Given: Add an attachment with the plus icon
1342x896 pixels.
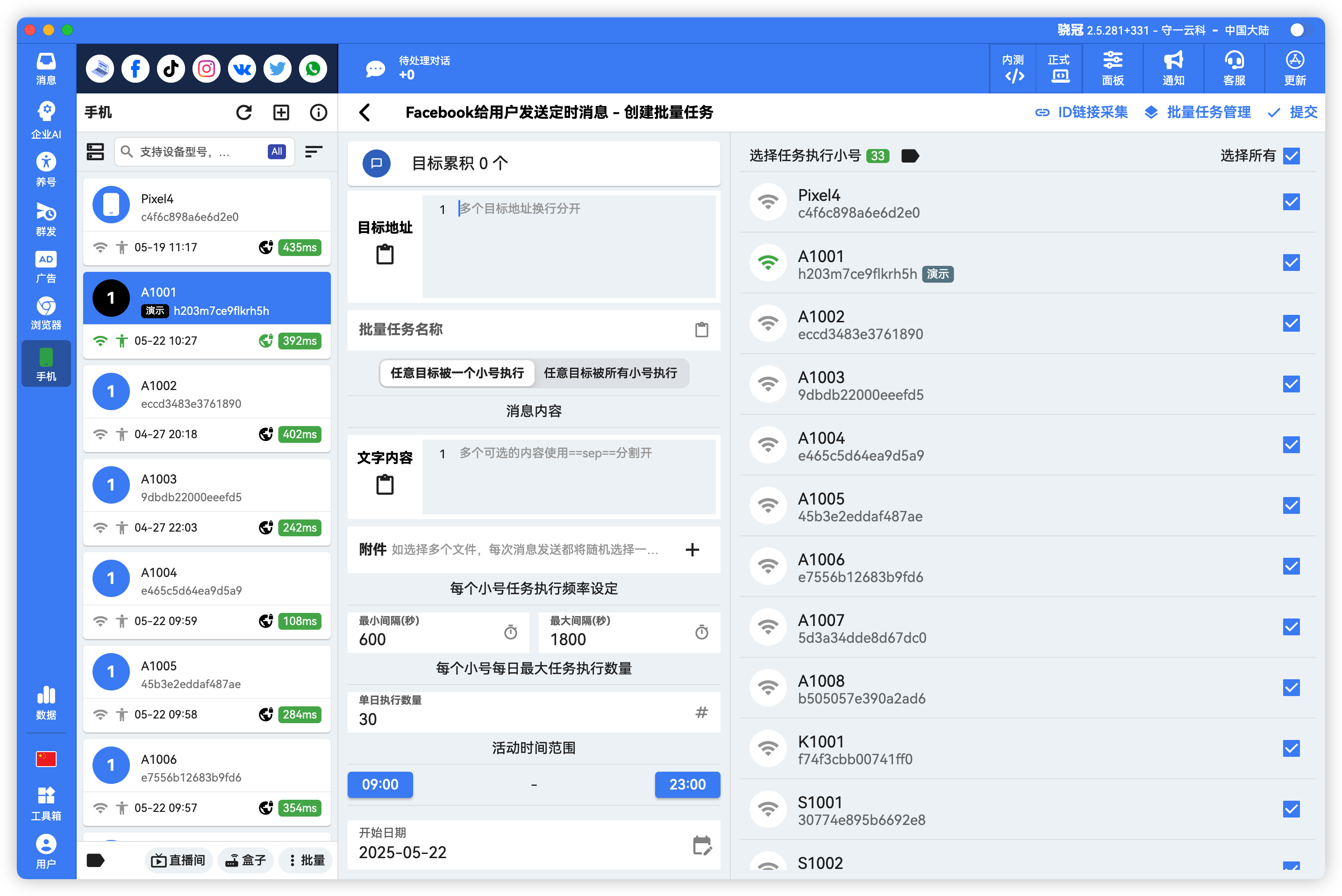Looking at the screenshot, I should [x=692, y=550].
